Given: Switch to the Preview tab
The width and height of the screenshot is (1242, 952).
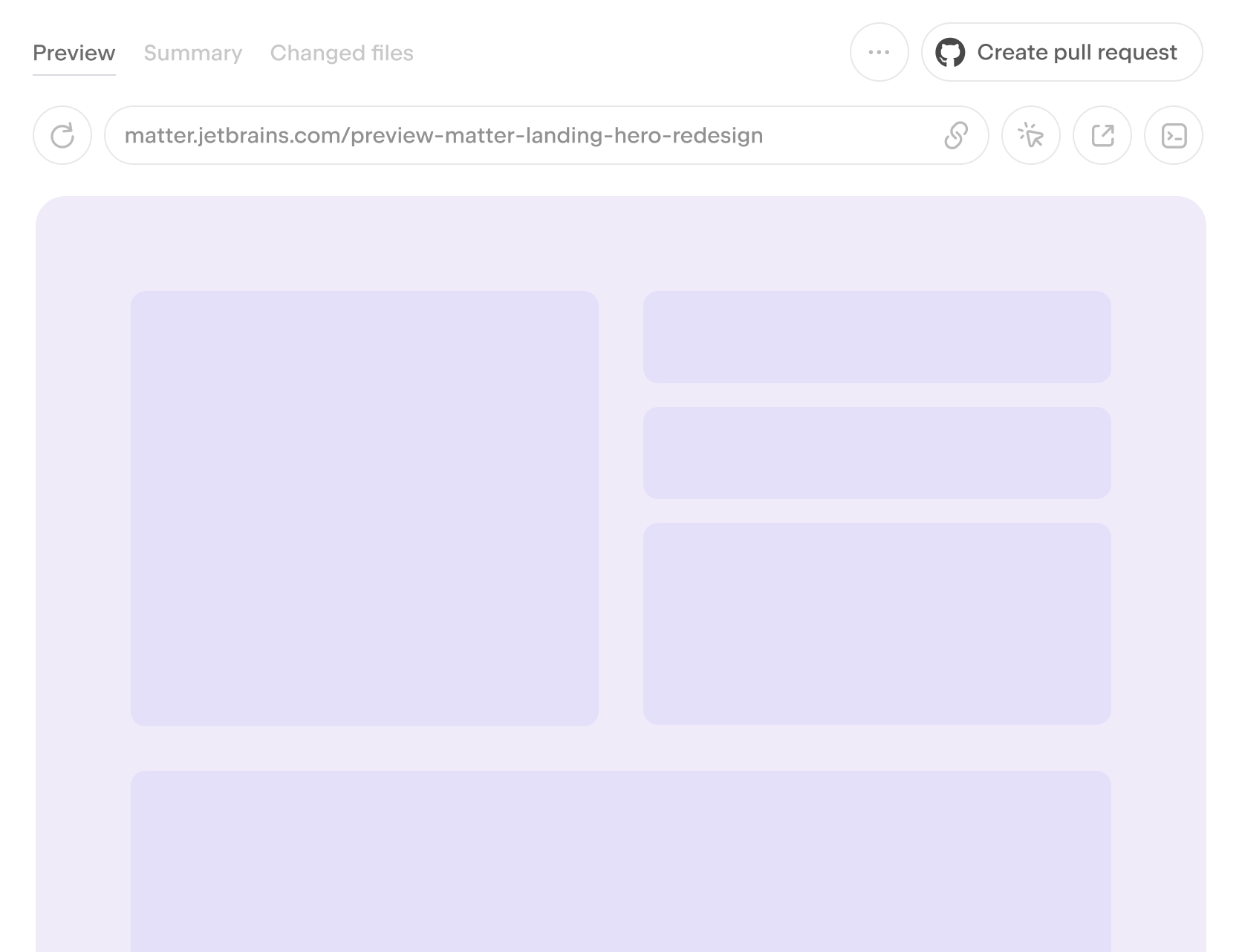Looking at the screenshot, I should point(74,53).
